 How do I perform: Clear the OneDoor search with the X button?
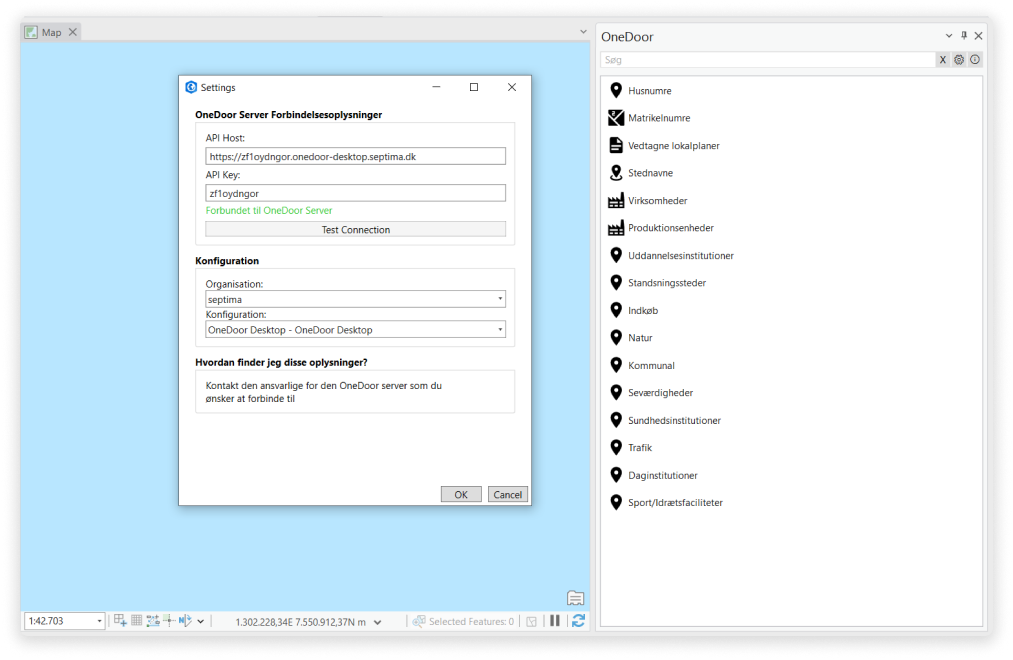click(x=943, y=59)
